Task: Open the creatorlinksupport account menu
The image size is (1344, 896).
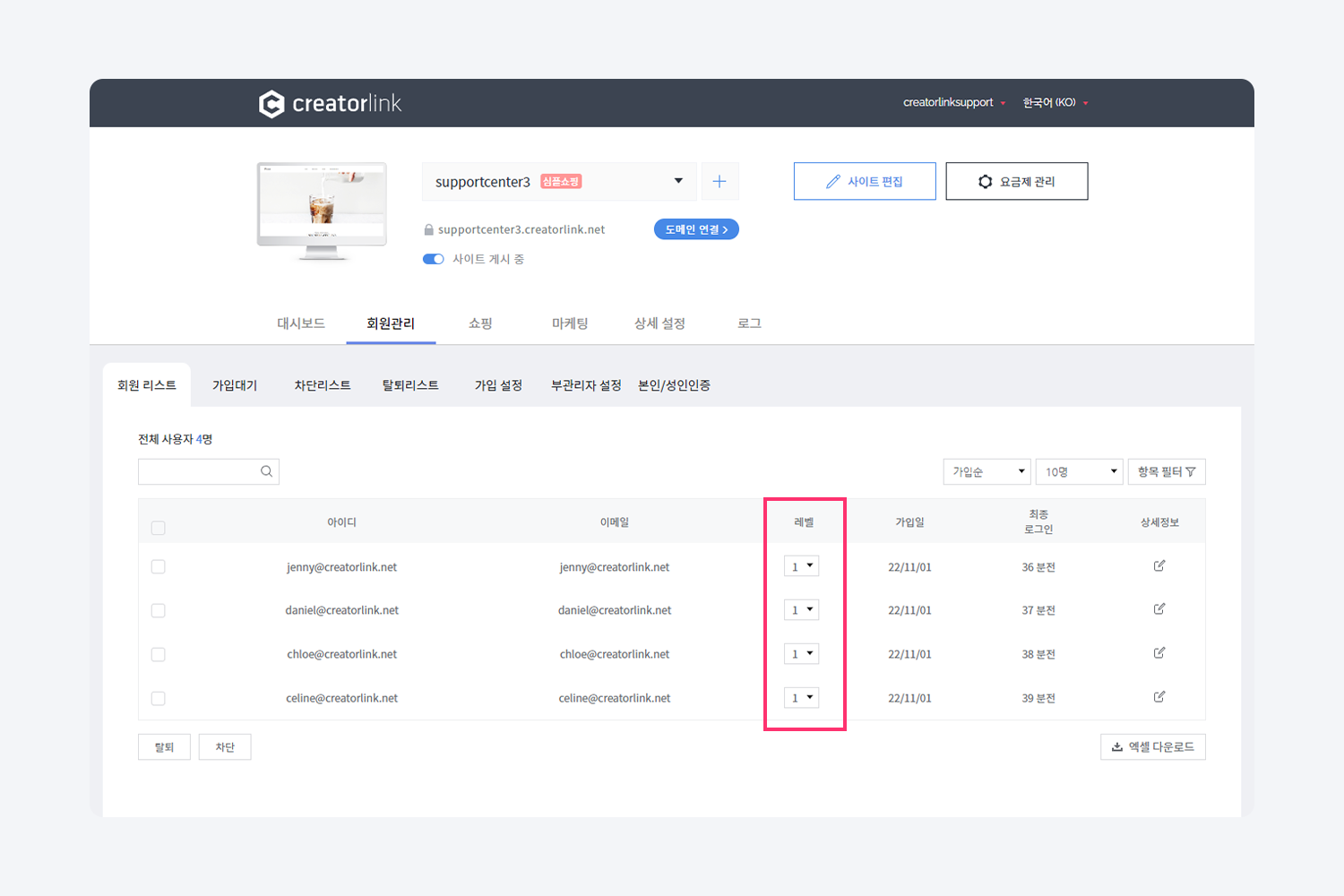Action: pos(954,103)
